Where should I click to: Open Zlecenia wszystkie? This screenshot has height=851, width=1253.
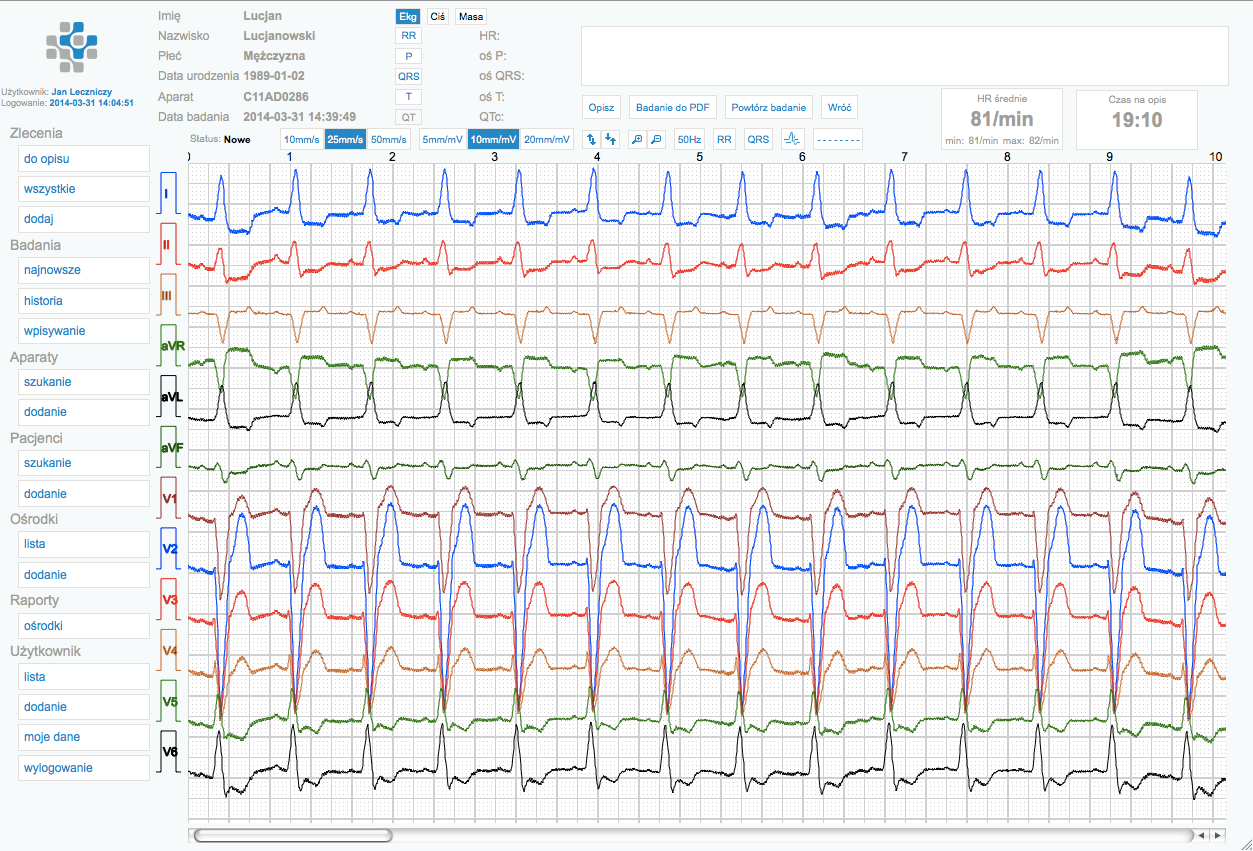[x=84, y=189]
